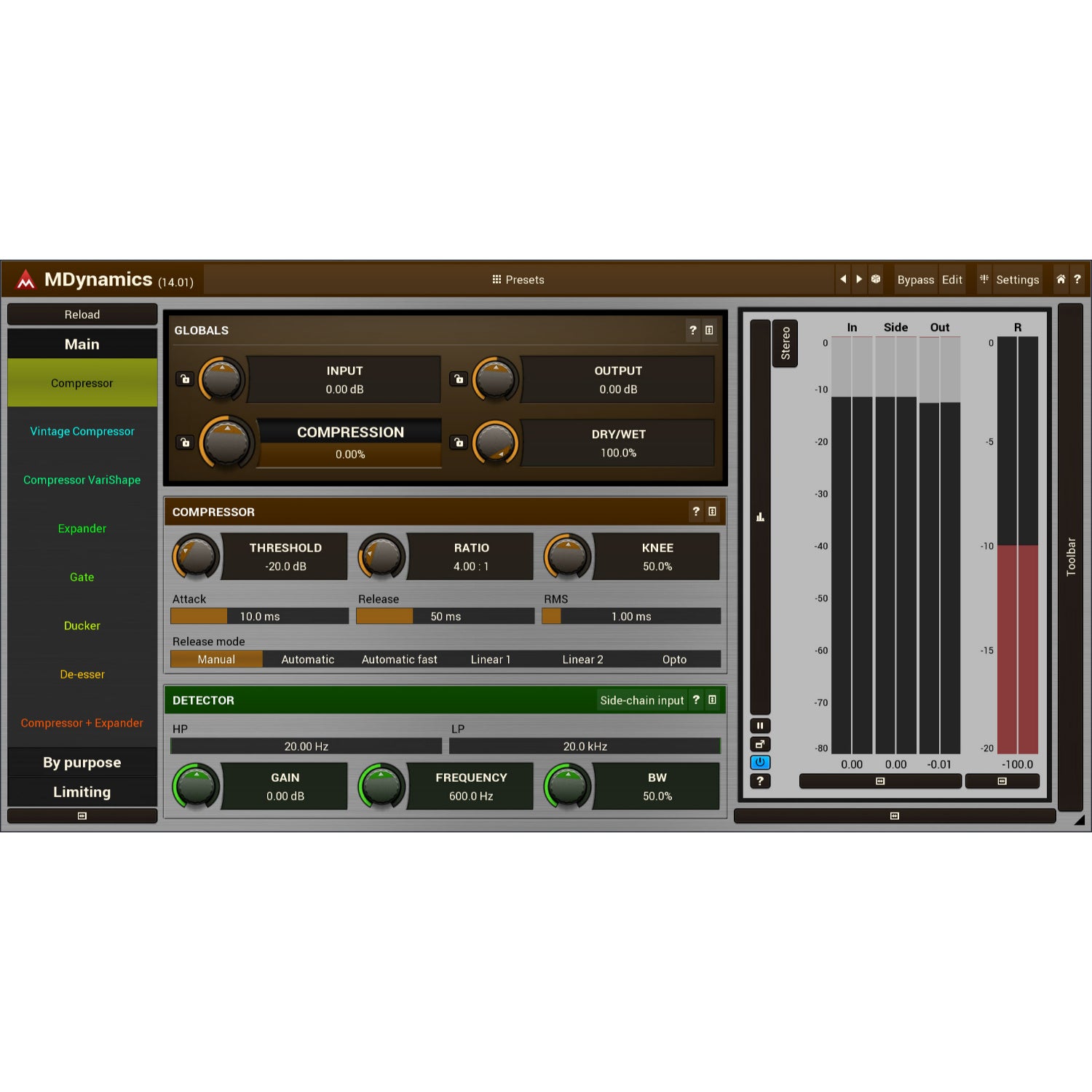Collapse the left sidebar with bottom expander
Image resolution: width=1092 pixels, height=1092 pixels.
point(82,816)
